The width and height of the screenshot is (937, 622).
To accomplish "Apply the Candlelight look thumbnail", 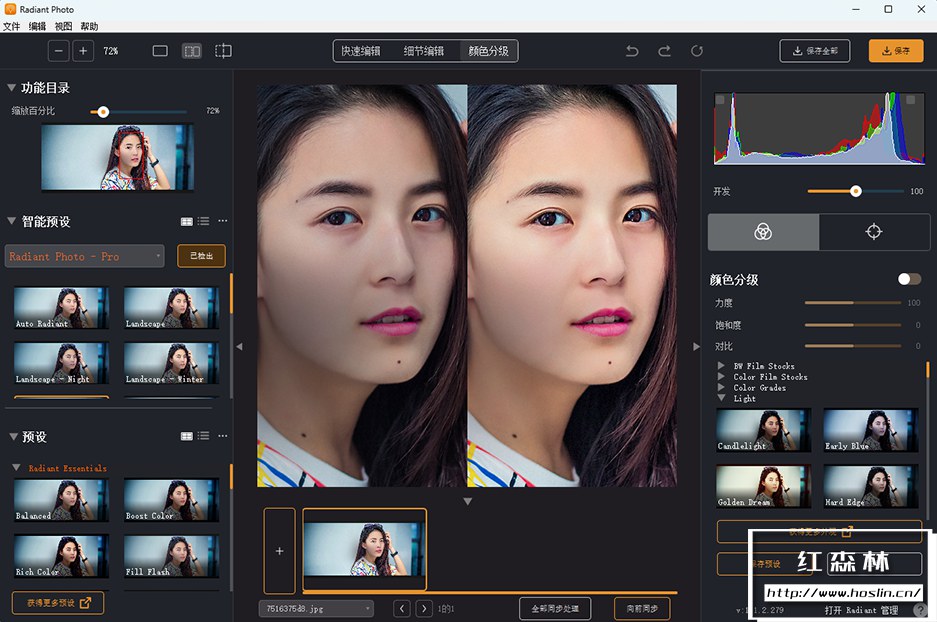I will point(764,430).
